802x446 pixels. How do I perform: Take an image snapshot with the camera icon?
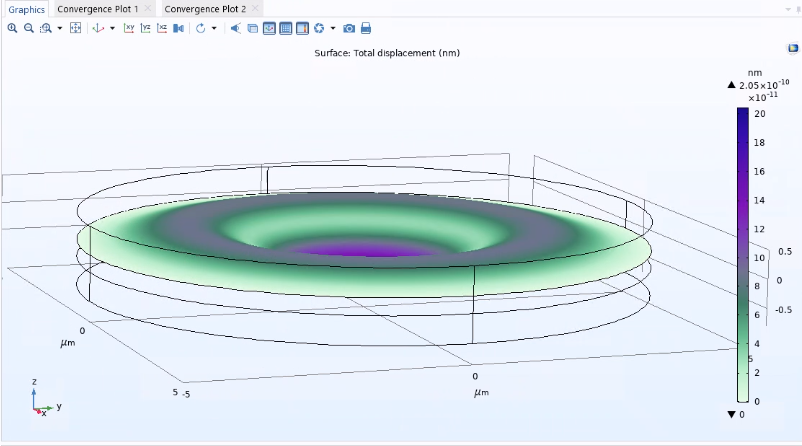point(349,29)
